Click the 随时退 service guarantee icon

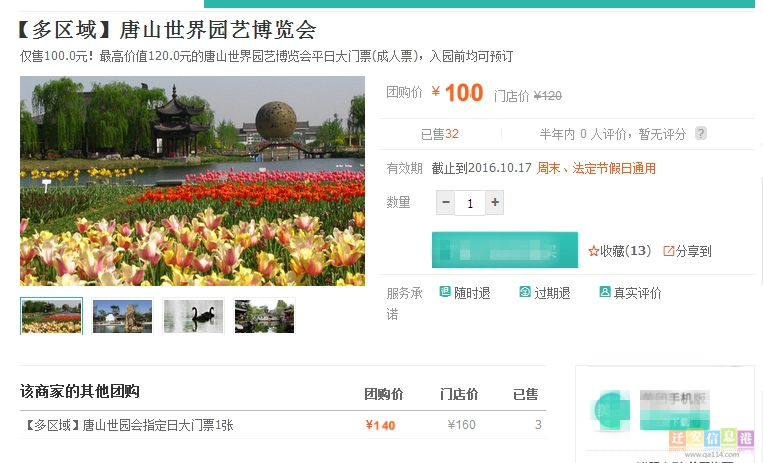445,292
